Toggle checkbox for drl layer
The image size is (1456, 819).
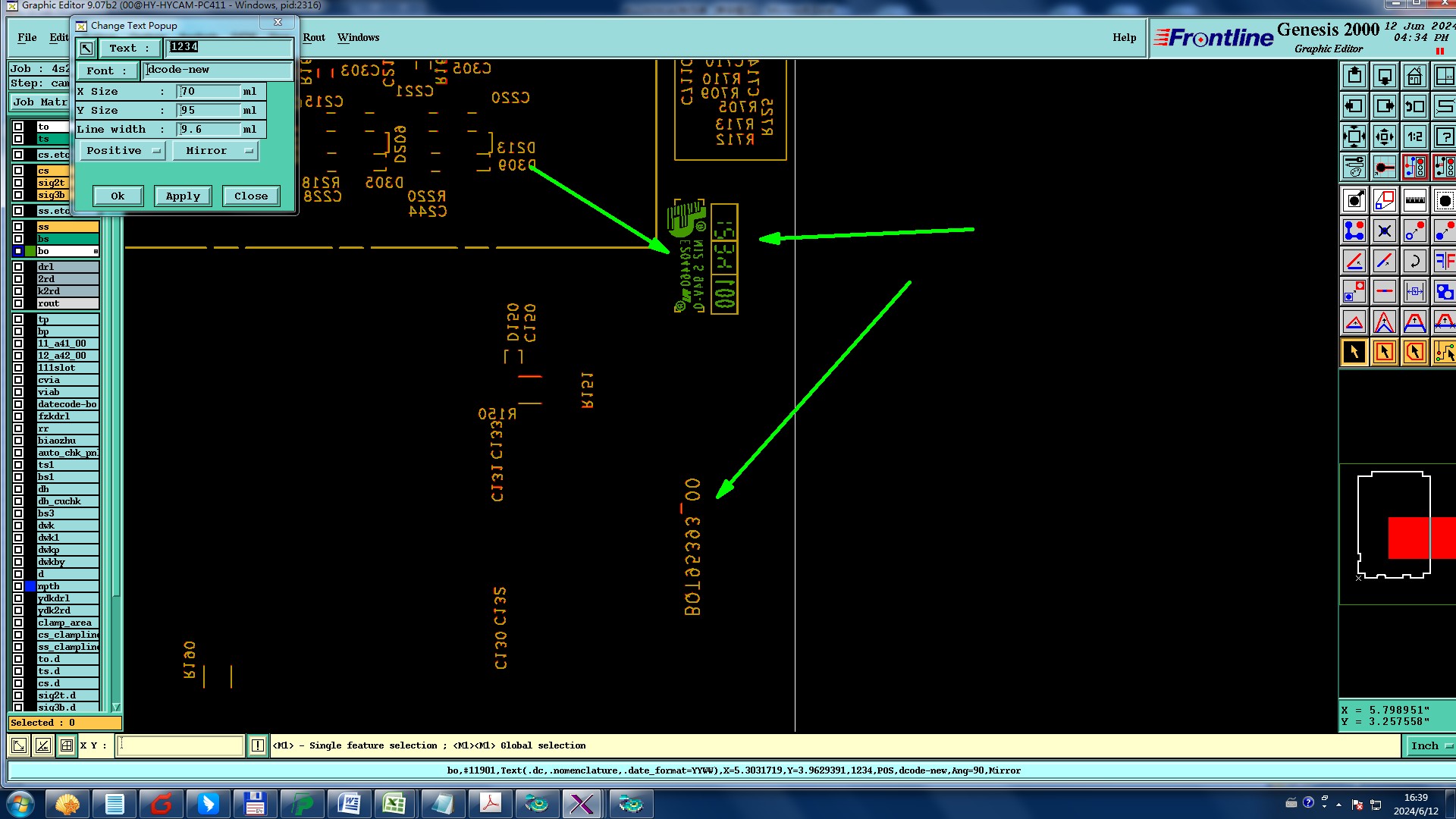pyautogui.click(x=18, y=267)
